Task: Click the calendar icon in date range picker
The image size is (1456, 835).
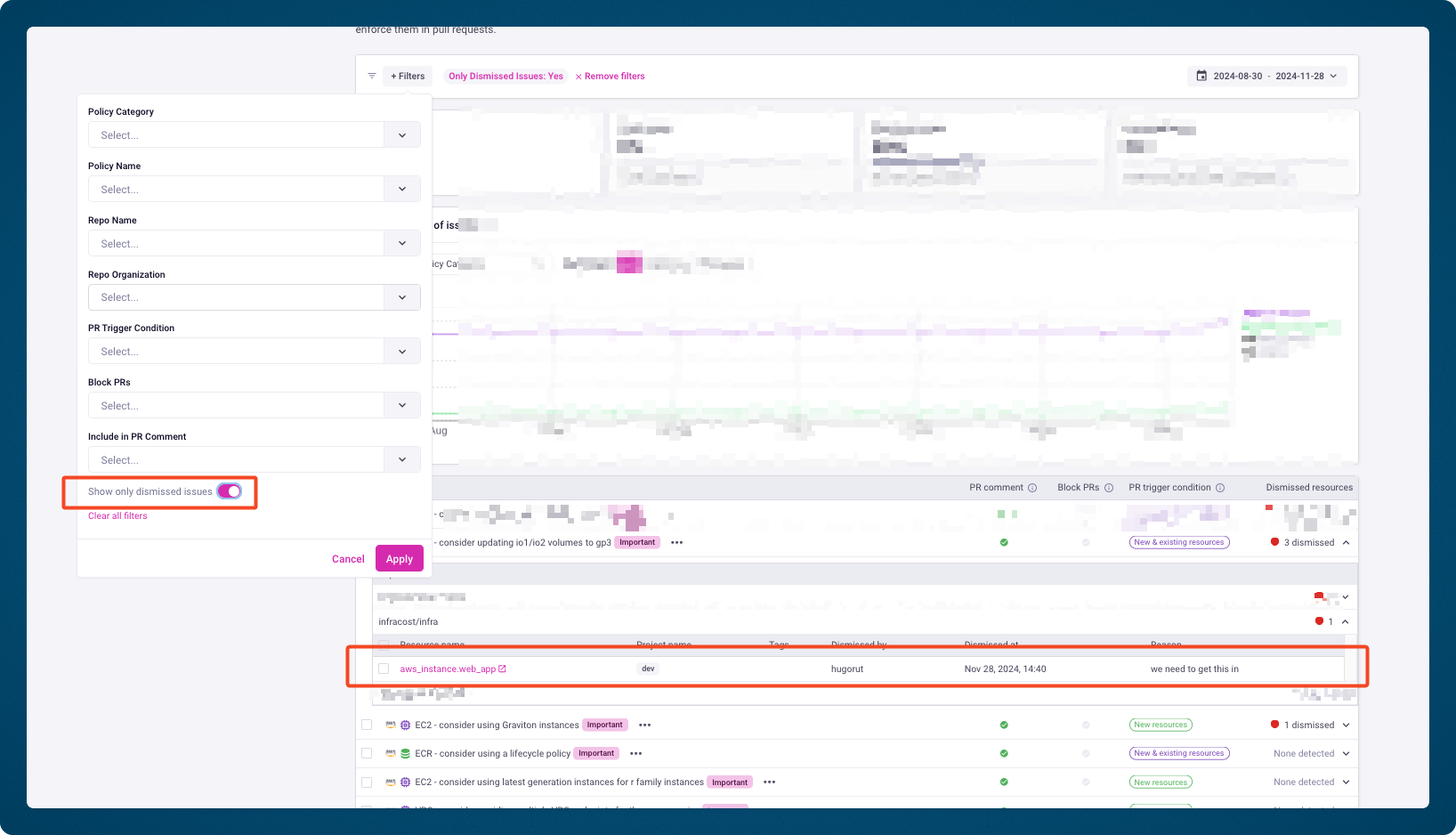Action: (1201, 76)
